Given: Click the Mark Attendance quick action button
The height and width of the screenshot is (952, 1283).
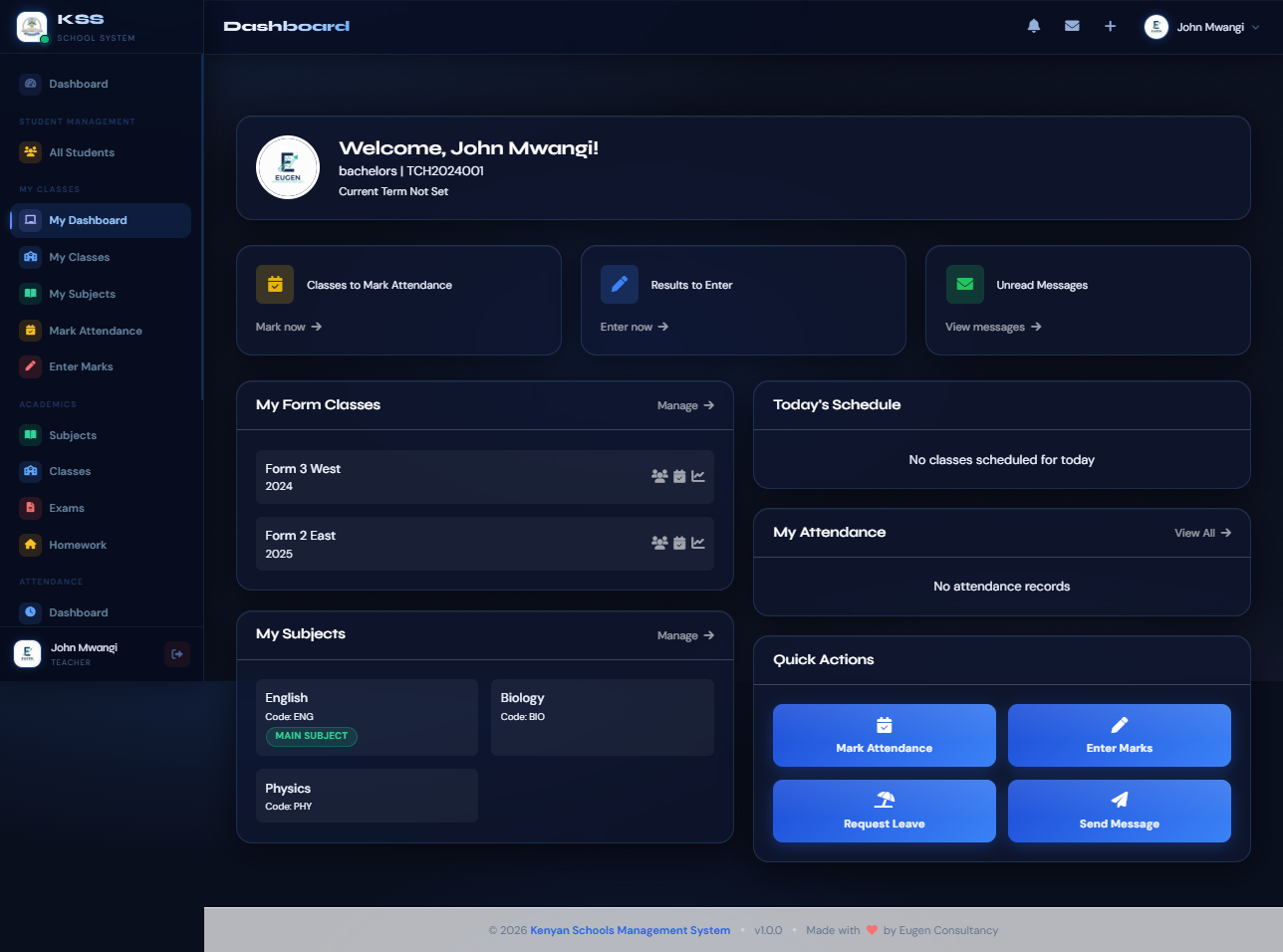Looking at the screenshot, I should tap(885, 735).
